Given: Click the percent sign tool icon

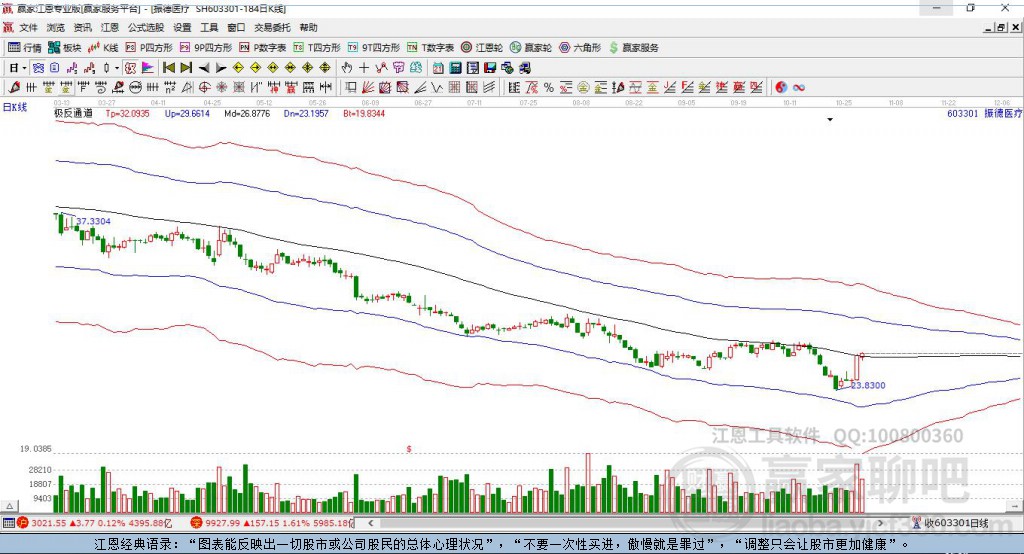Looking at the screenshot, I should (549, 87).
